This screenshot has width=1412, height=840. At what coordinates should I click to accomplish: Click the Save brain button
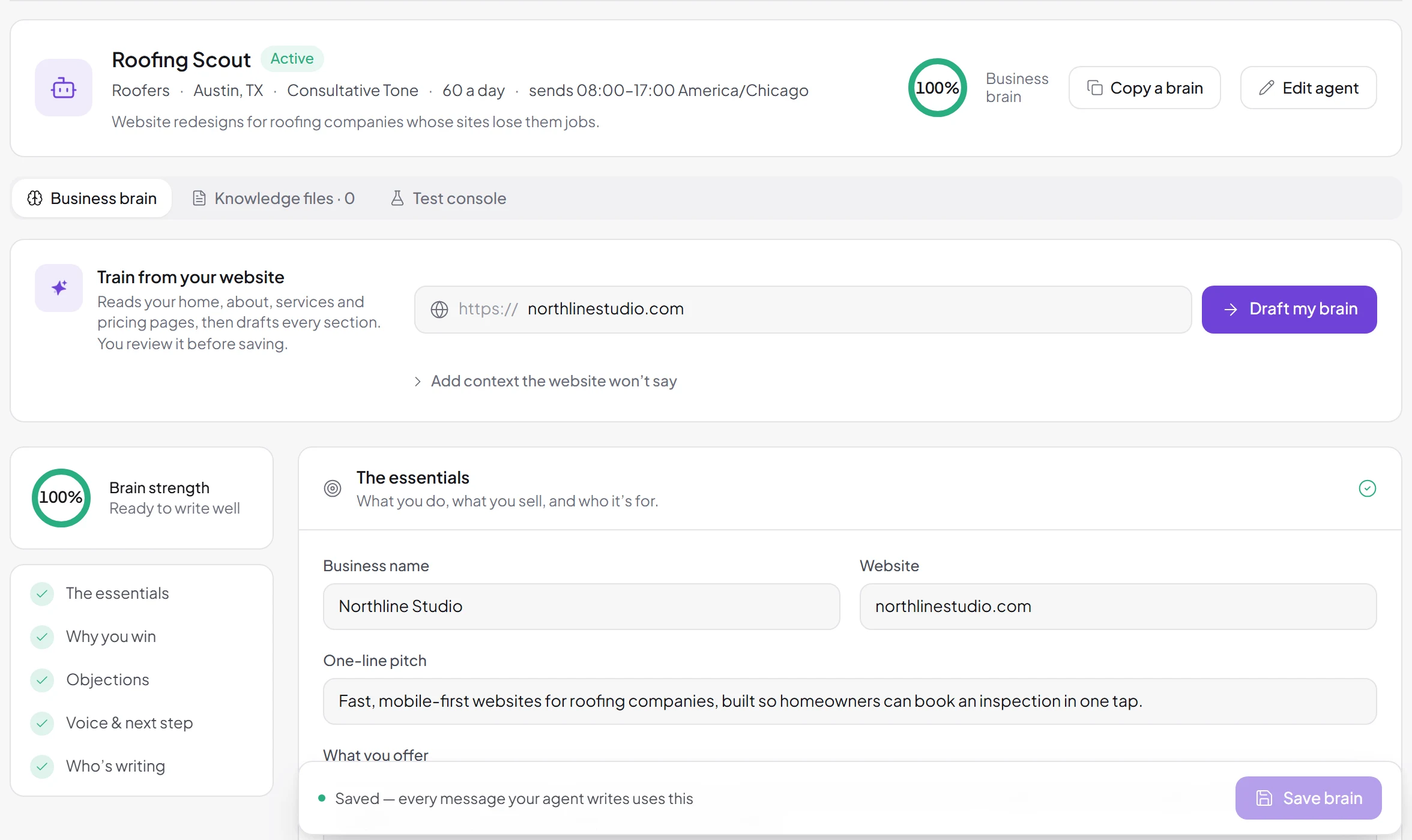[x=1309, y=798]
